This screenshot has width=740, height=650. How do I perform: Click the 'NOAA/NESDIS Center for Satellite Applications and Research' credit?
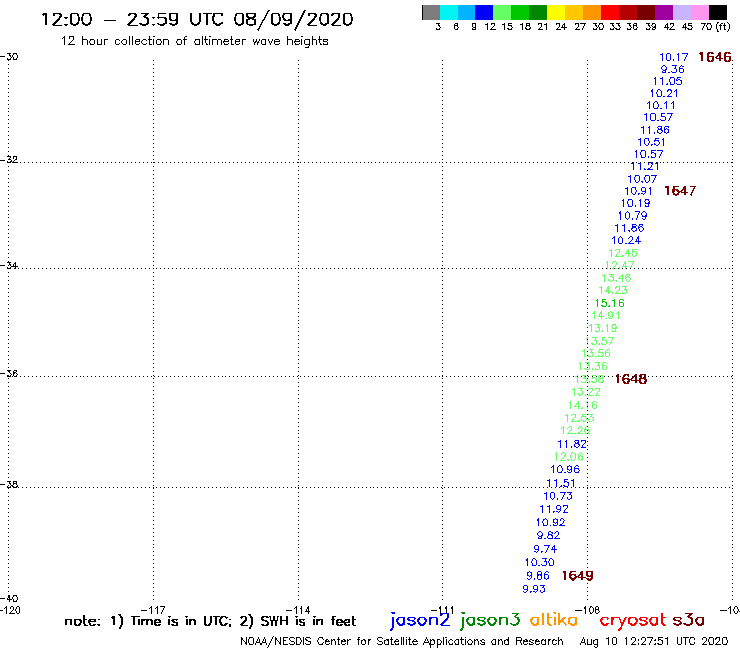coord(402,642)
